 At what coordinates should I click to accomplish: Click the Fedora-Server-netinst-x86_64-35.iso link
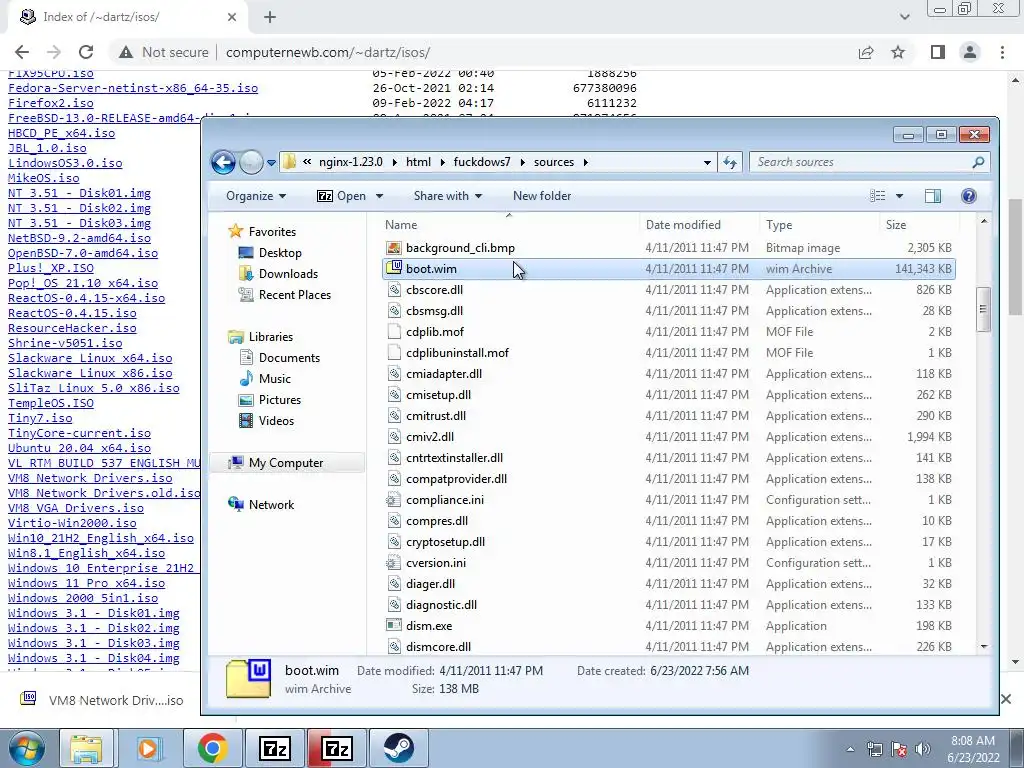tap(133, 88)
